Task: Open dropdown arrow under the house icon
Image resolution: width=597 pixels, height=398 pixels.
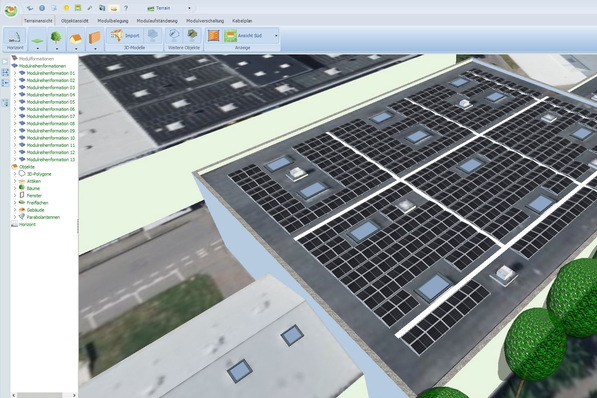Action: tap(76, 49)
